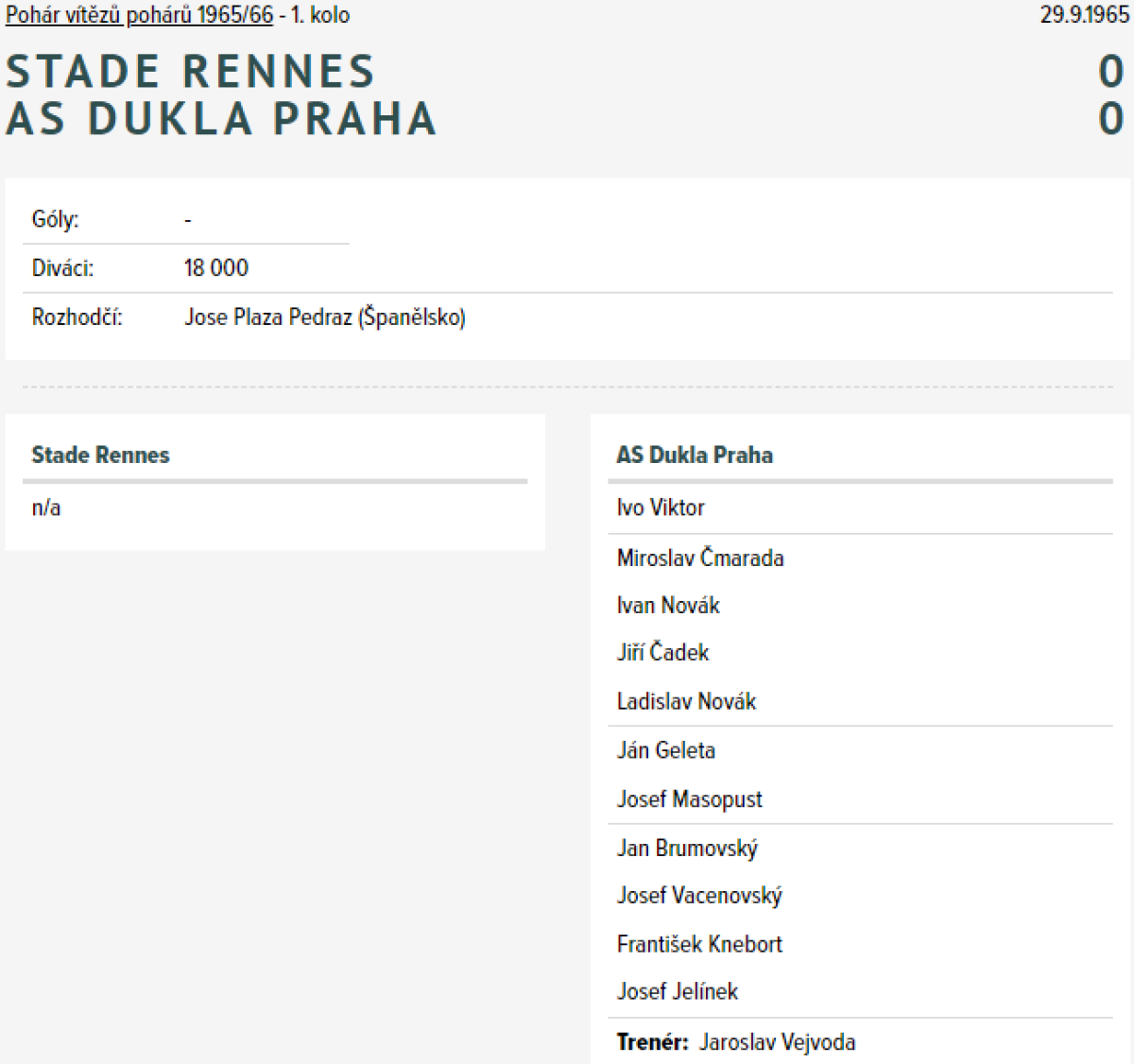This screenshot has height=1064, width=1134.
Task: Click the Trenér label
Action: 652,1042
